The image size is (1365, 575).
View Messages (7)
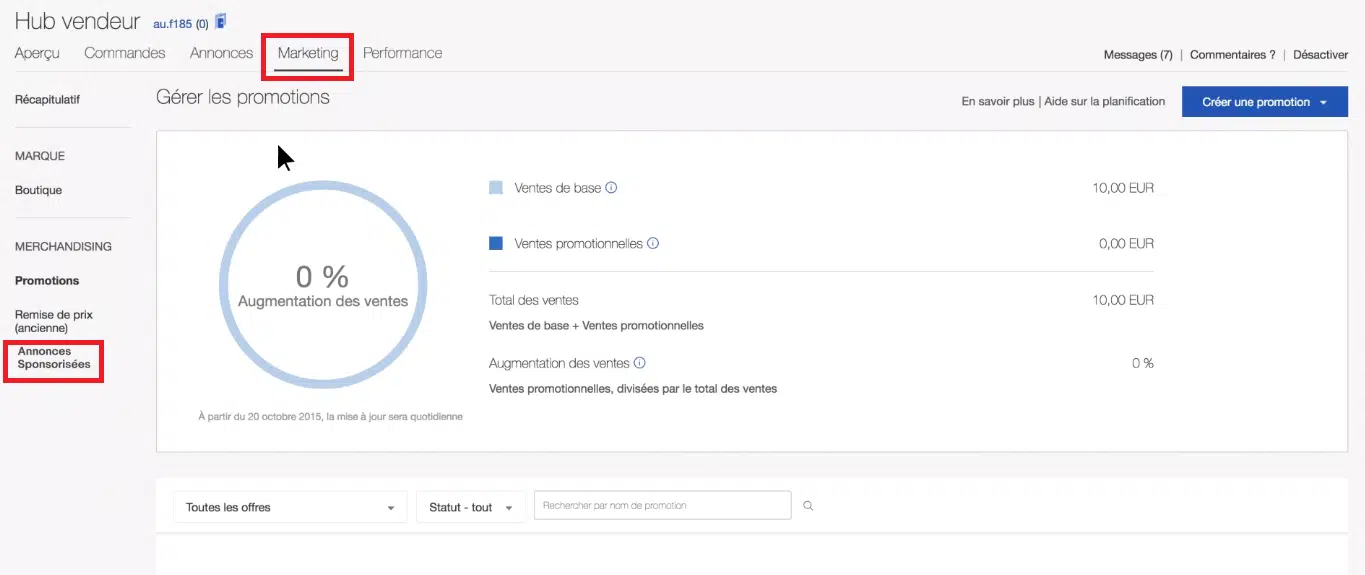[1137, 55]
